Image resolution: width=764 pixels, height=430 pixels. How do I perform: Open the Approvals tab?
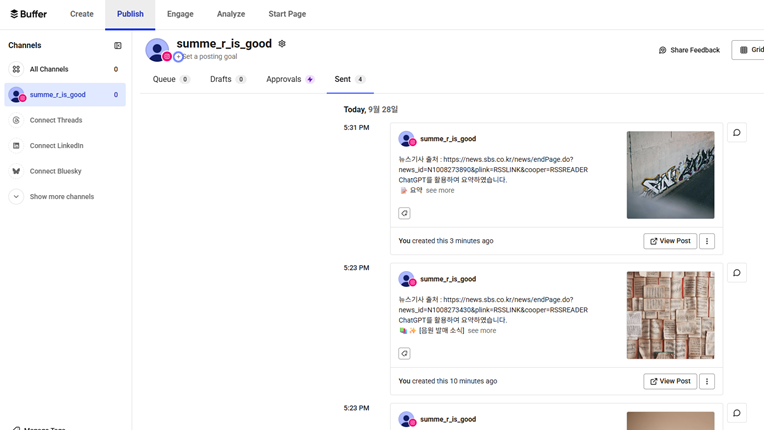click(289, 79)
